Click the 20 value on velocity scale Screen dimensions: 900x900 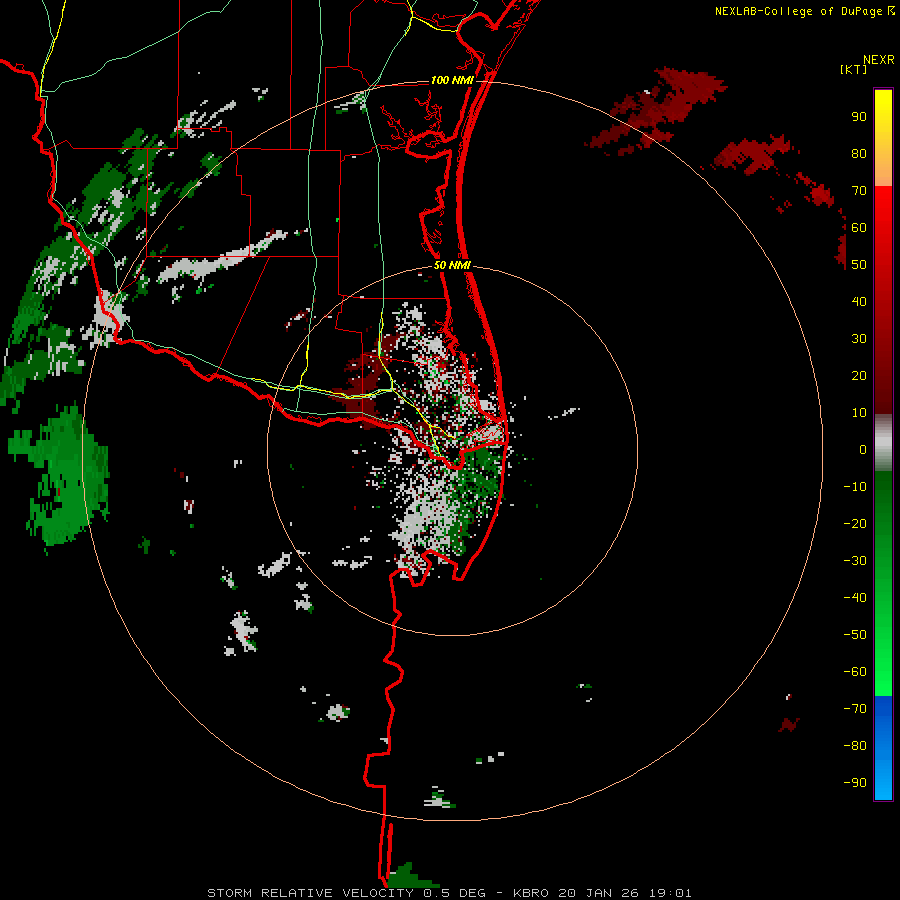pos(859,375)
